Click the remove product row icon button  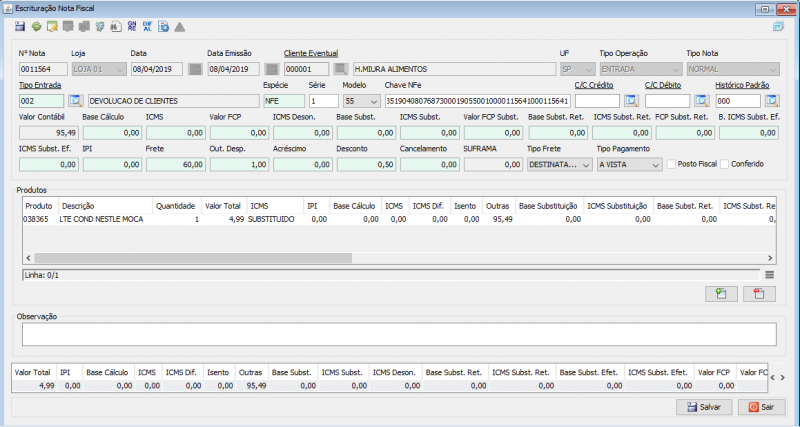pyautogui.click(x=759, y=293)
